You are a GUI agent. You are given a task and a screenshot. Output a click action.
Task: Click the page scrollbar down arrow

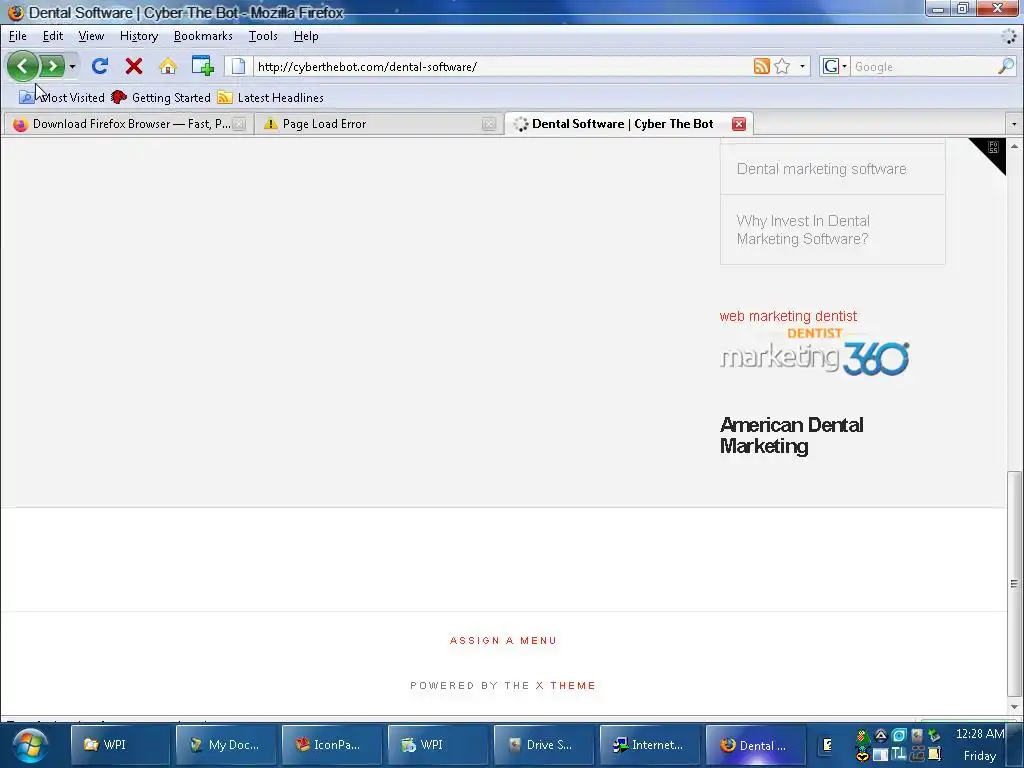(x=1014, y=707)
